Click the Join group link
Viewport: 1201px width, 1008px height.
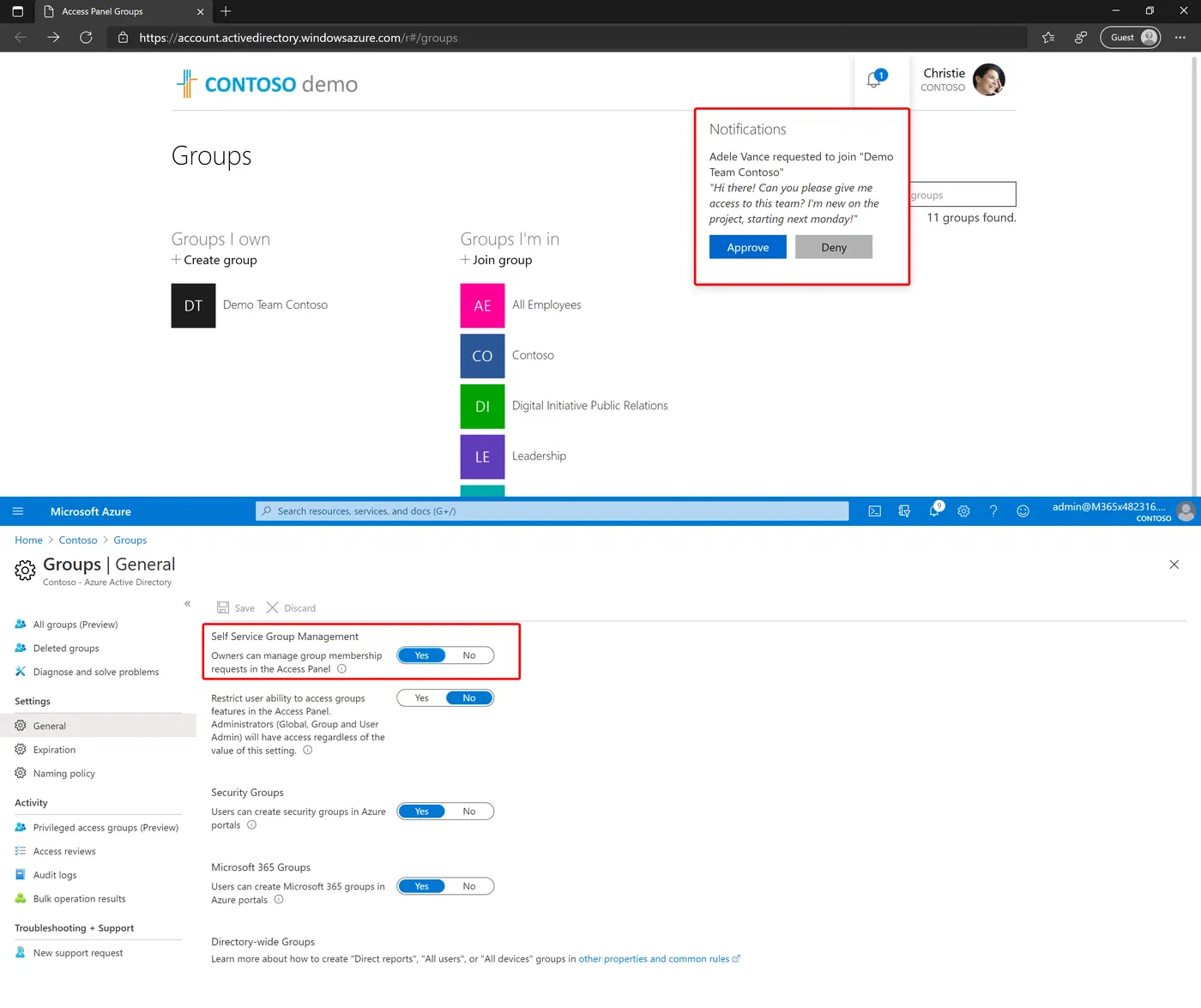coord(497,260)
